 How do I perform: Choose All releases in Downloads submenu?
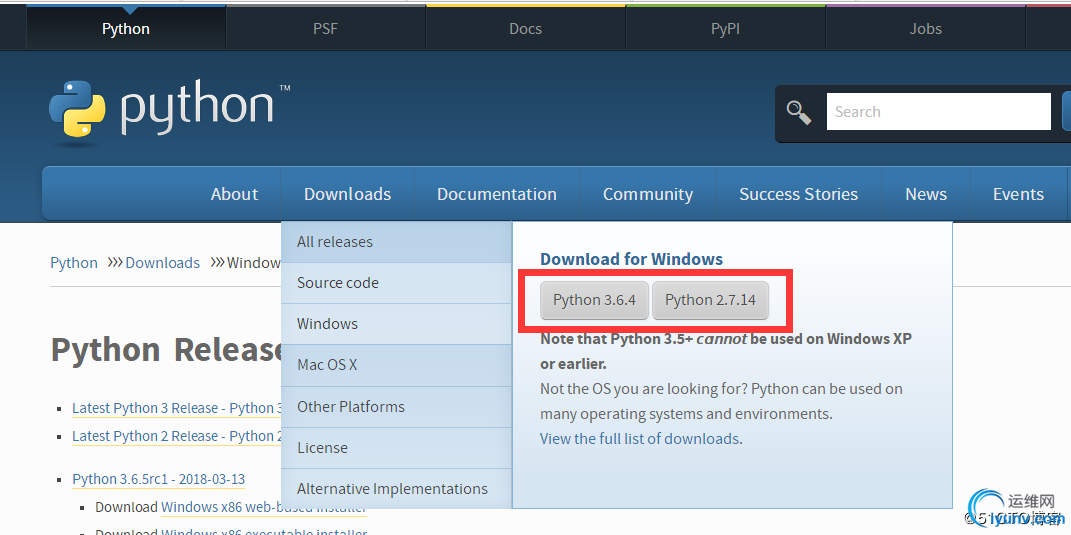coord(396,242)
